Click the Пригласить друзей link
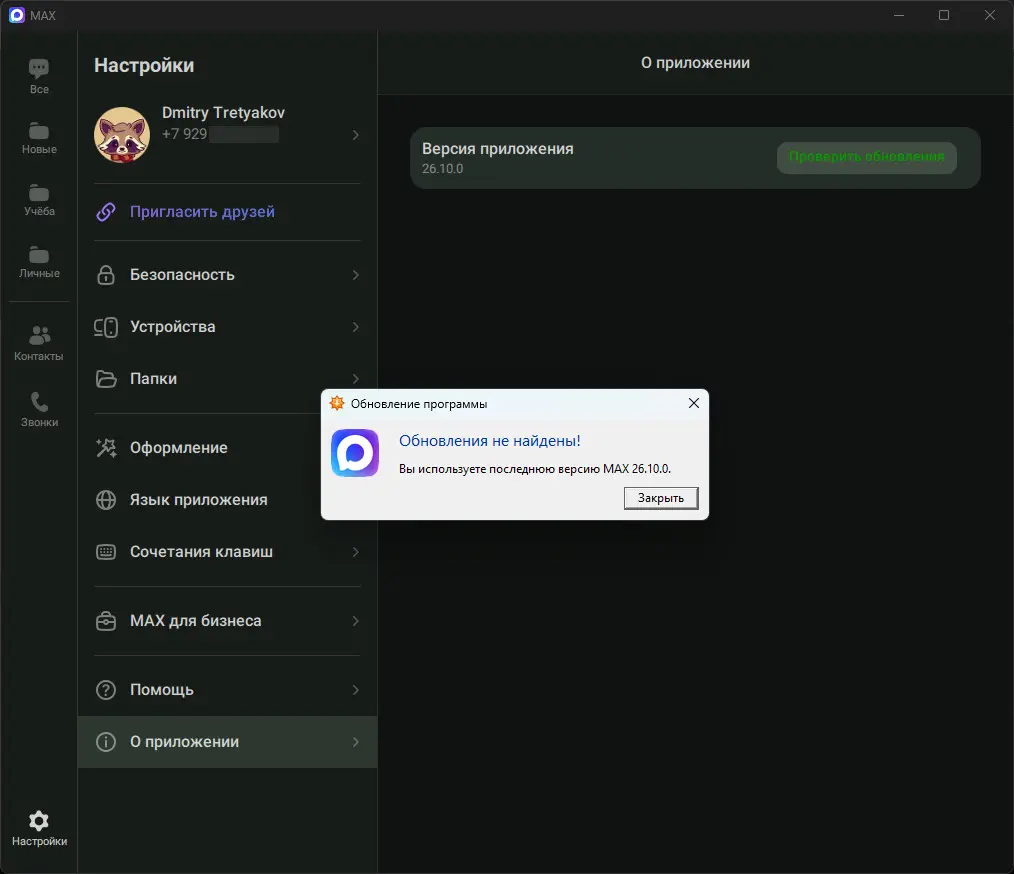1014x874 pixels. [x=202, y=212]
